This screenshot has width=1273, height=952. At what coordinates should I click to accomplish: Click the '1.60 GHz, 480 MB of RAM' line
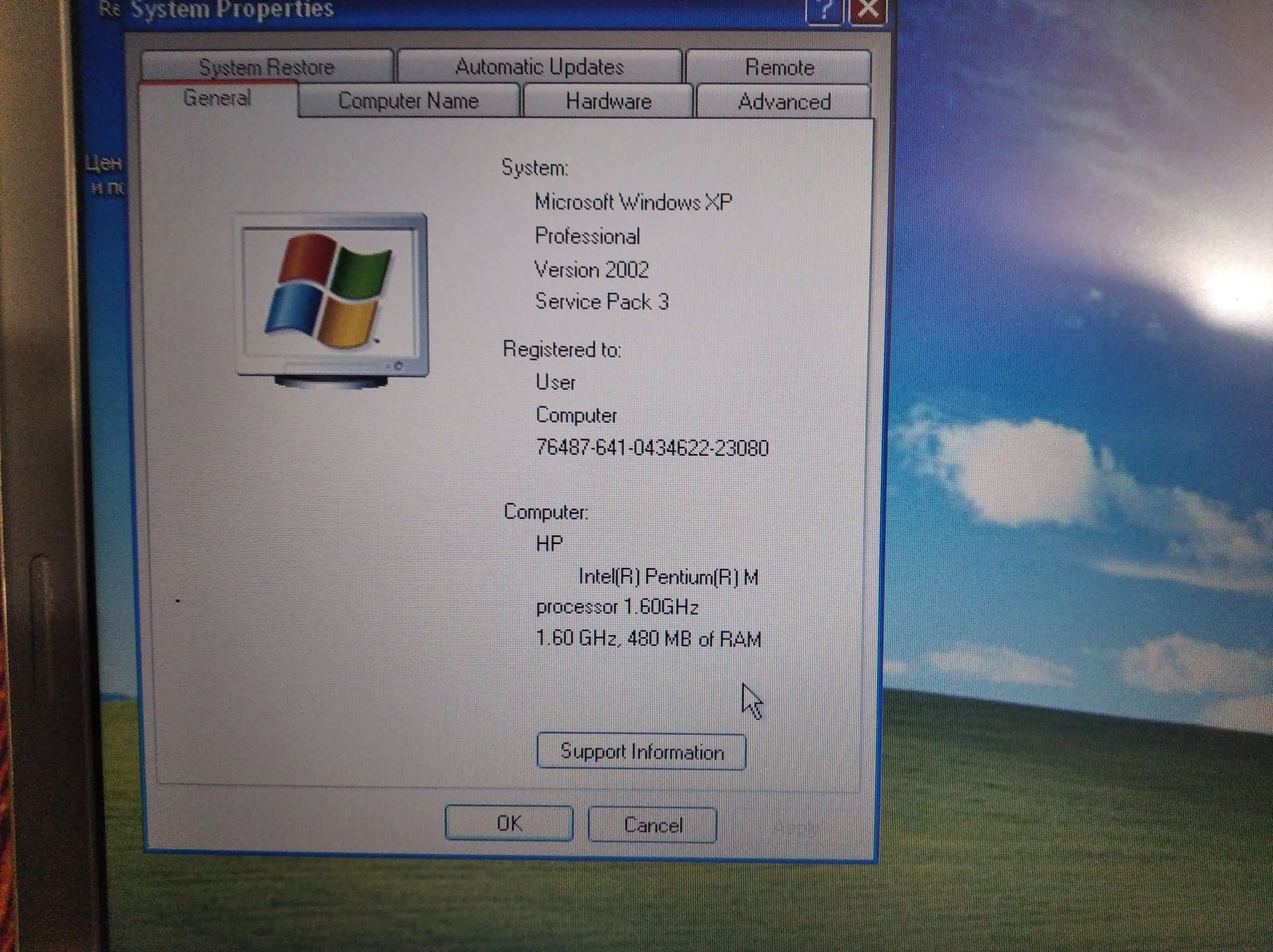(x=648, y=639)
